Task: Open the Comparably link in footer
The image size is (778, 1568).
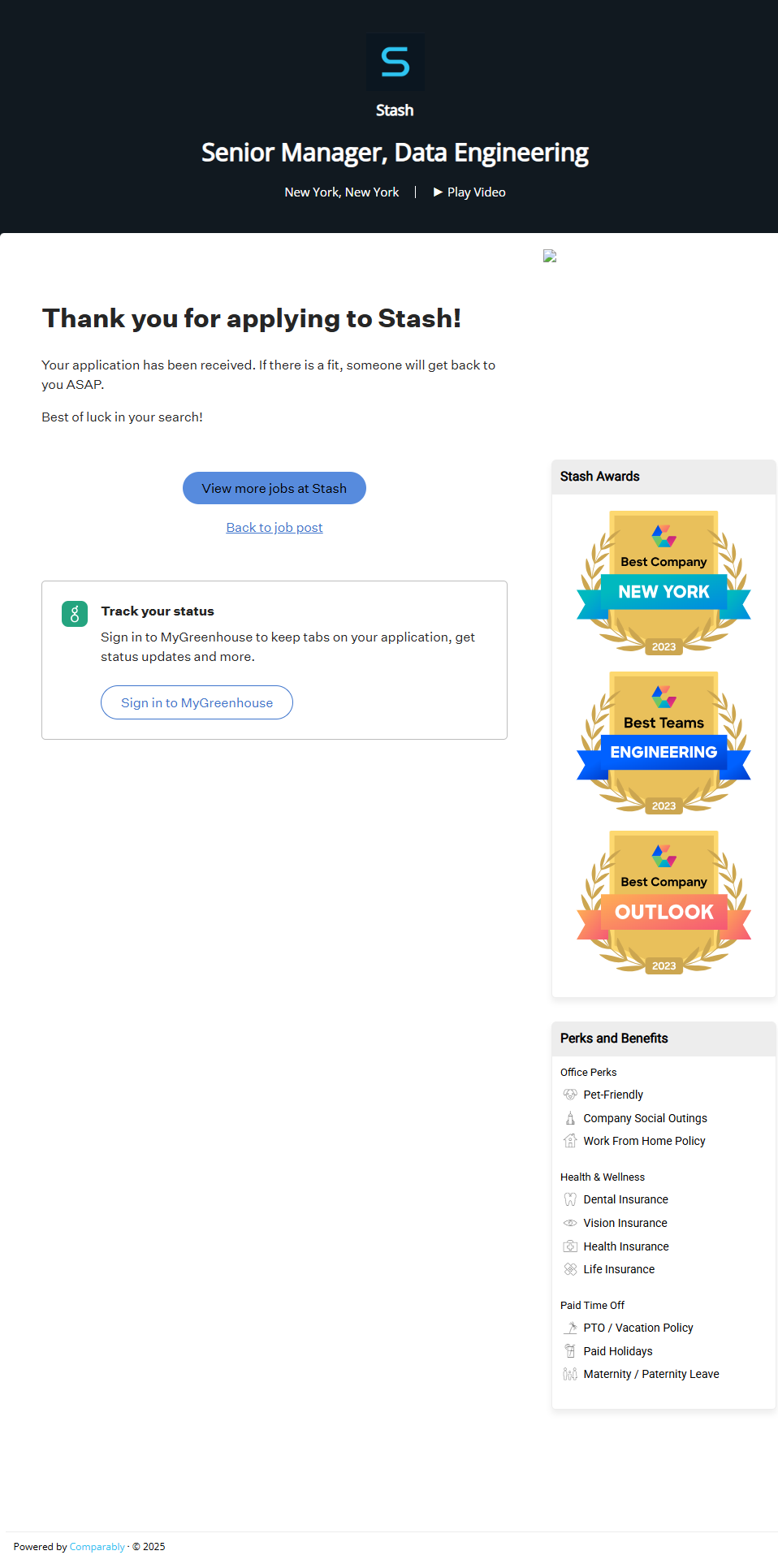Action: point(97,1547)
